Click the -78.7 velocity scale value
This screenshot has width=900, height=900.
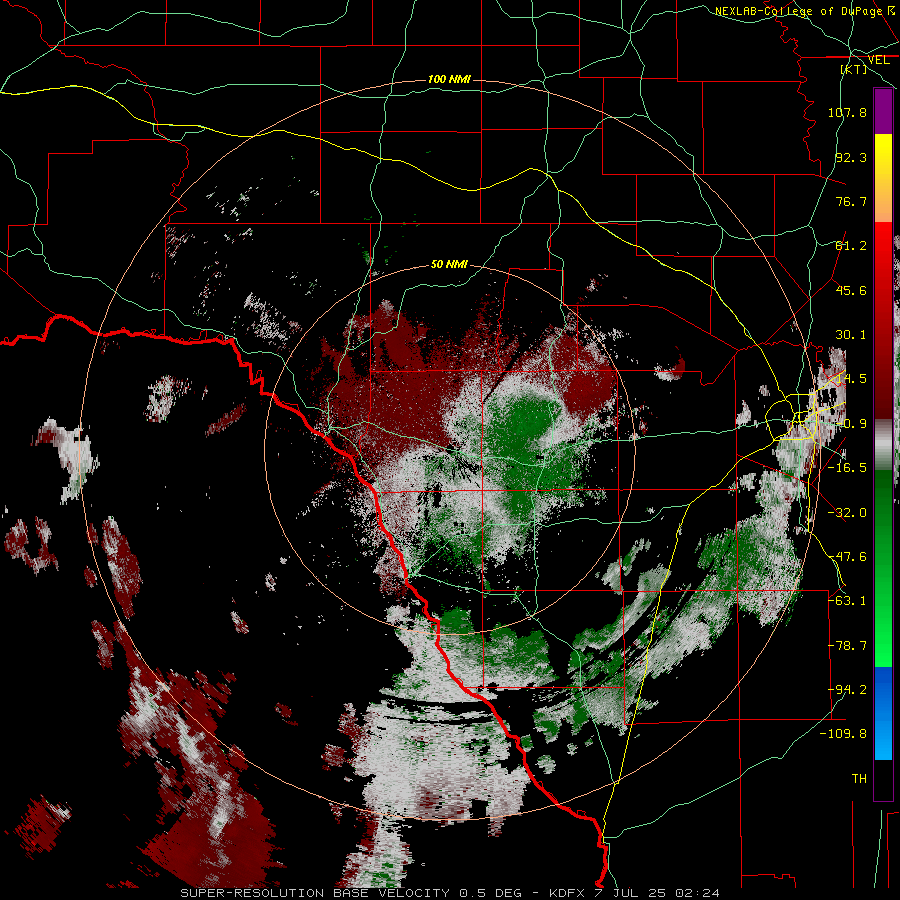[x=847, y=646]
